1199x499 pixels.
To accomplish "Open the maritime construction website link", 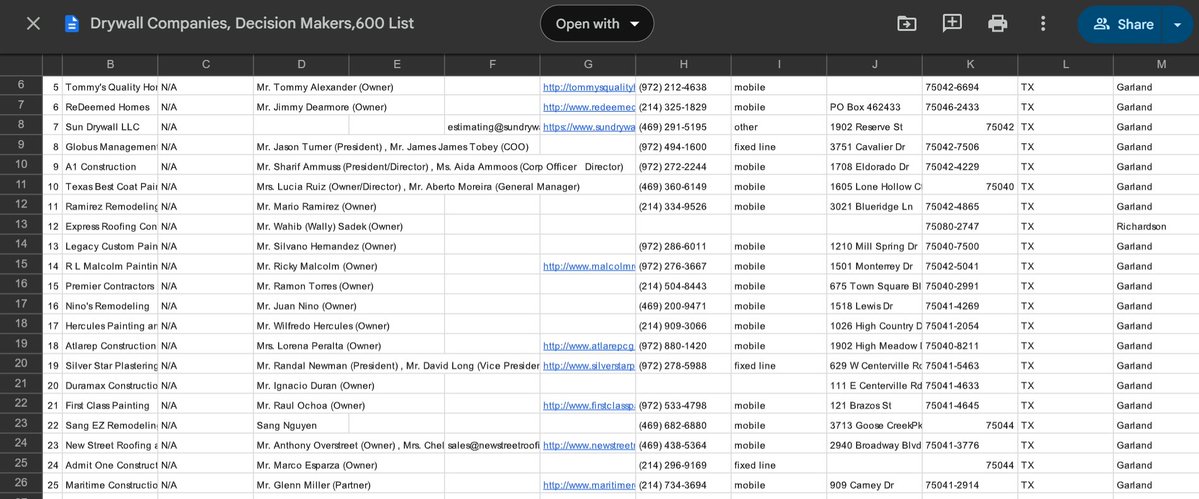I will 589,484.
